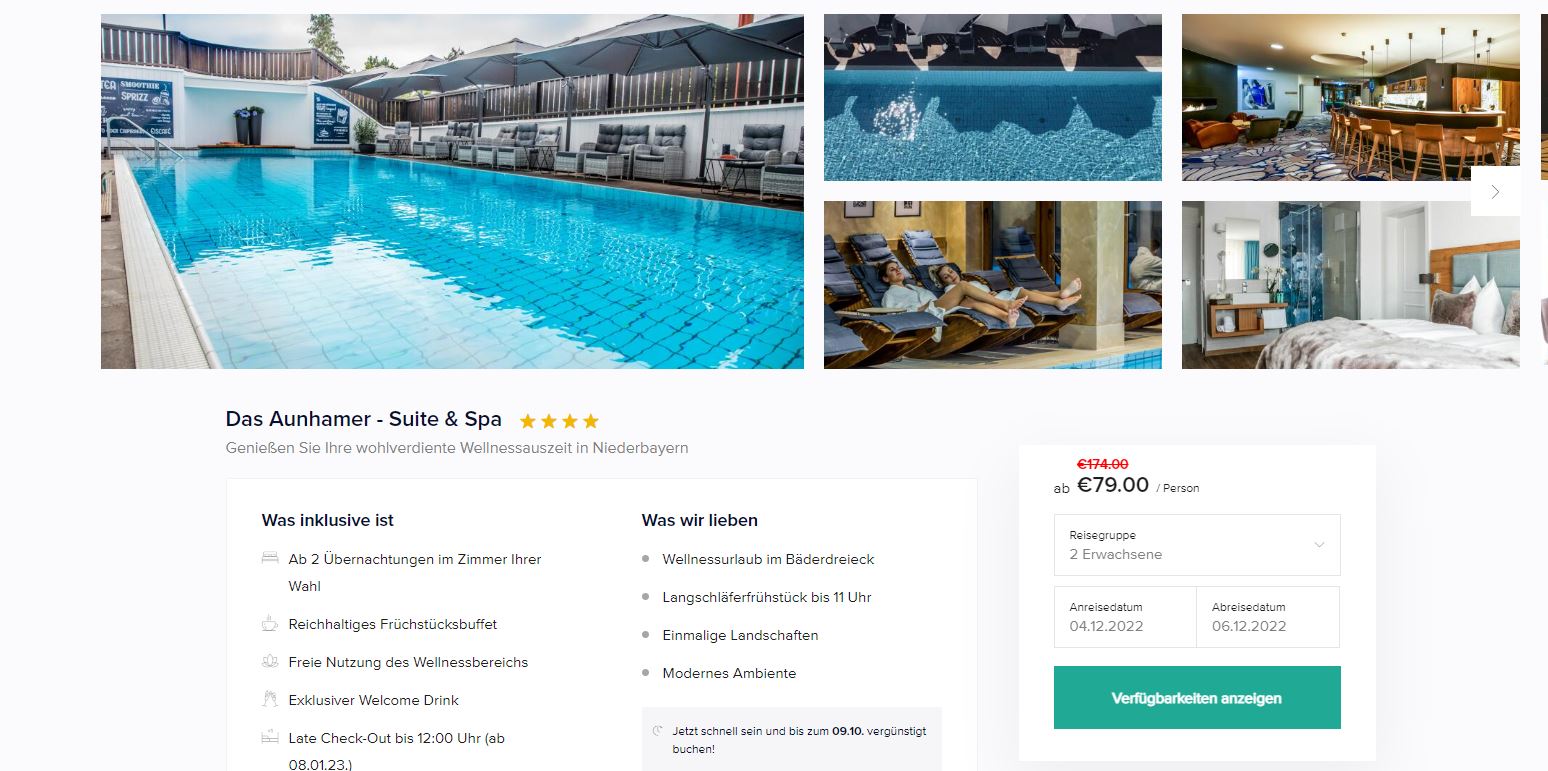Open the spa loungers thumbnail
Image resolution: width=1548 pixels, height=771 pixels.
(x=993, y=285)
